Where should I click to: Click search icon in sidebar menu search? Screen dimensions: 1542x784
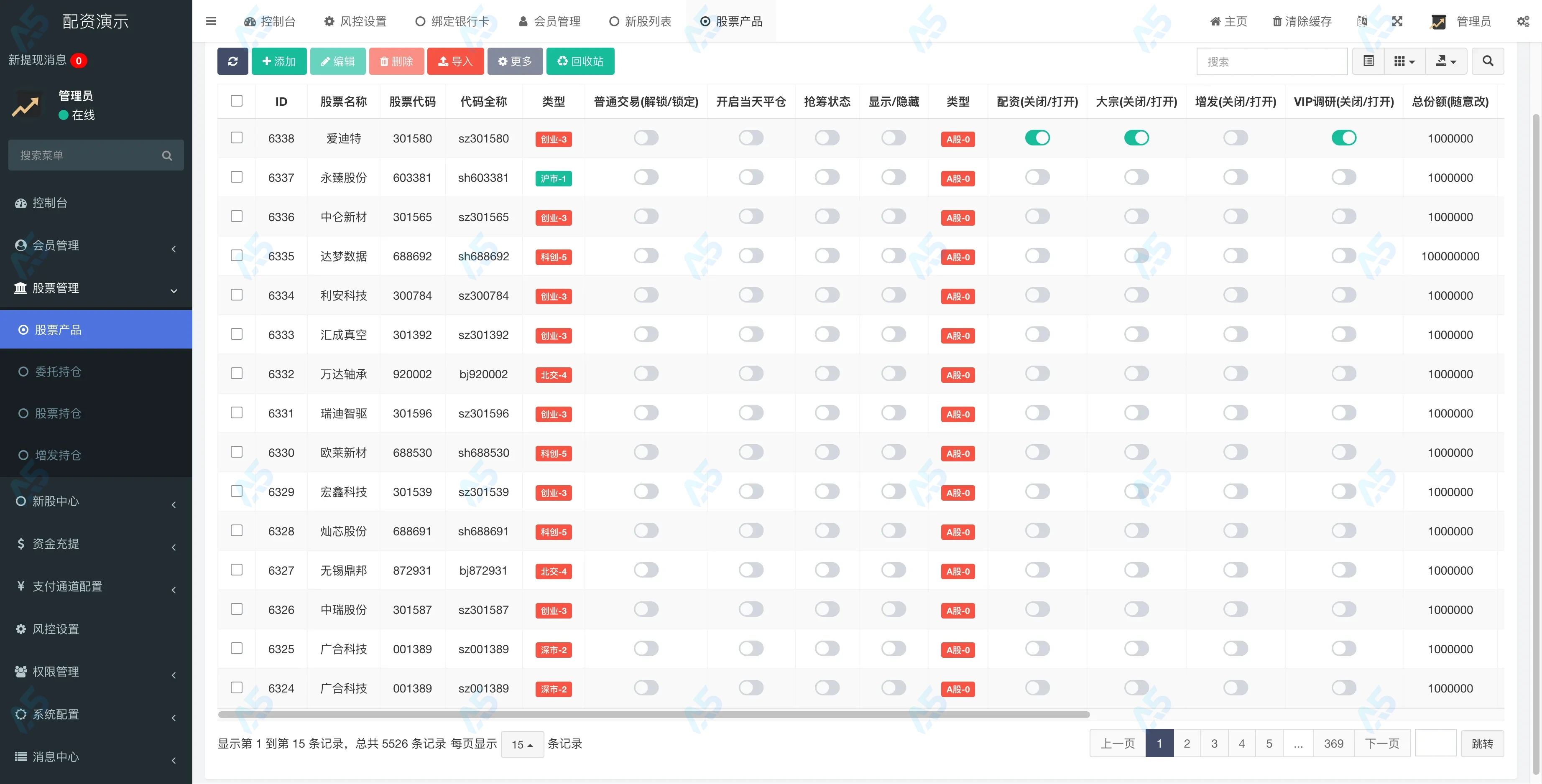(x=167, y=155)
